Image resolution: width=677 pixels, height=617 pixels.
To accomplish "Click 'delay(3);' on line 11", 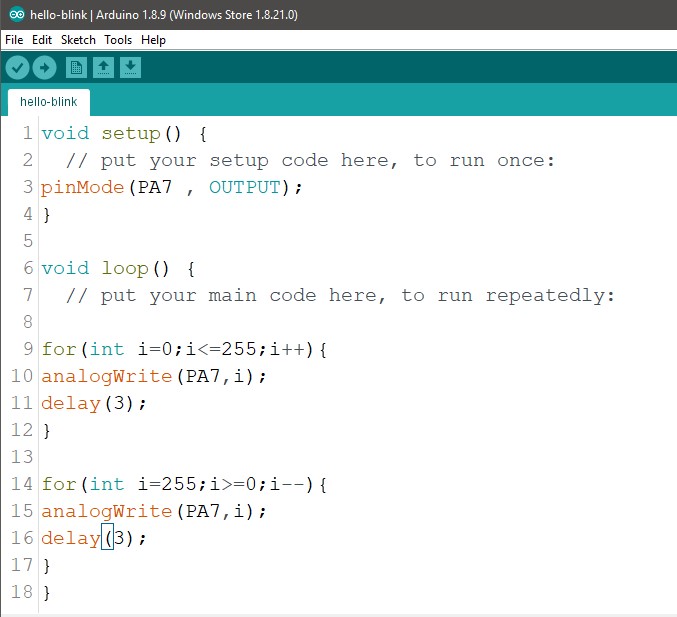I will pos(94,403).
